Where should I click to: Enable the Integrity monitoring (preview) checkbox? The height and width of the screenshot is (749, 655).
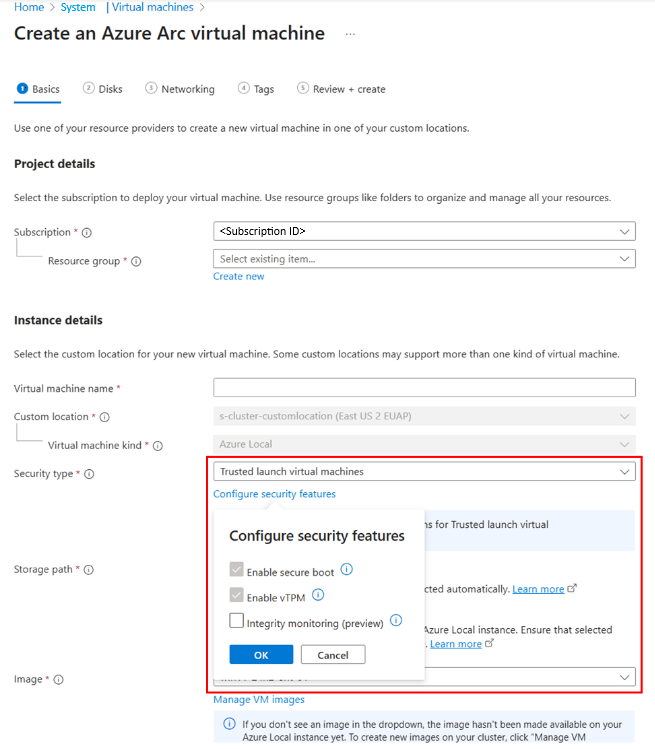point(237,622)
